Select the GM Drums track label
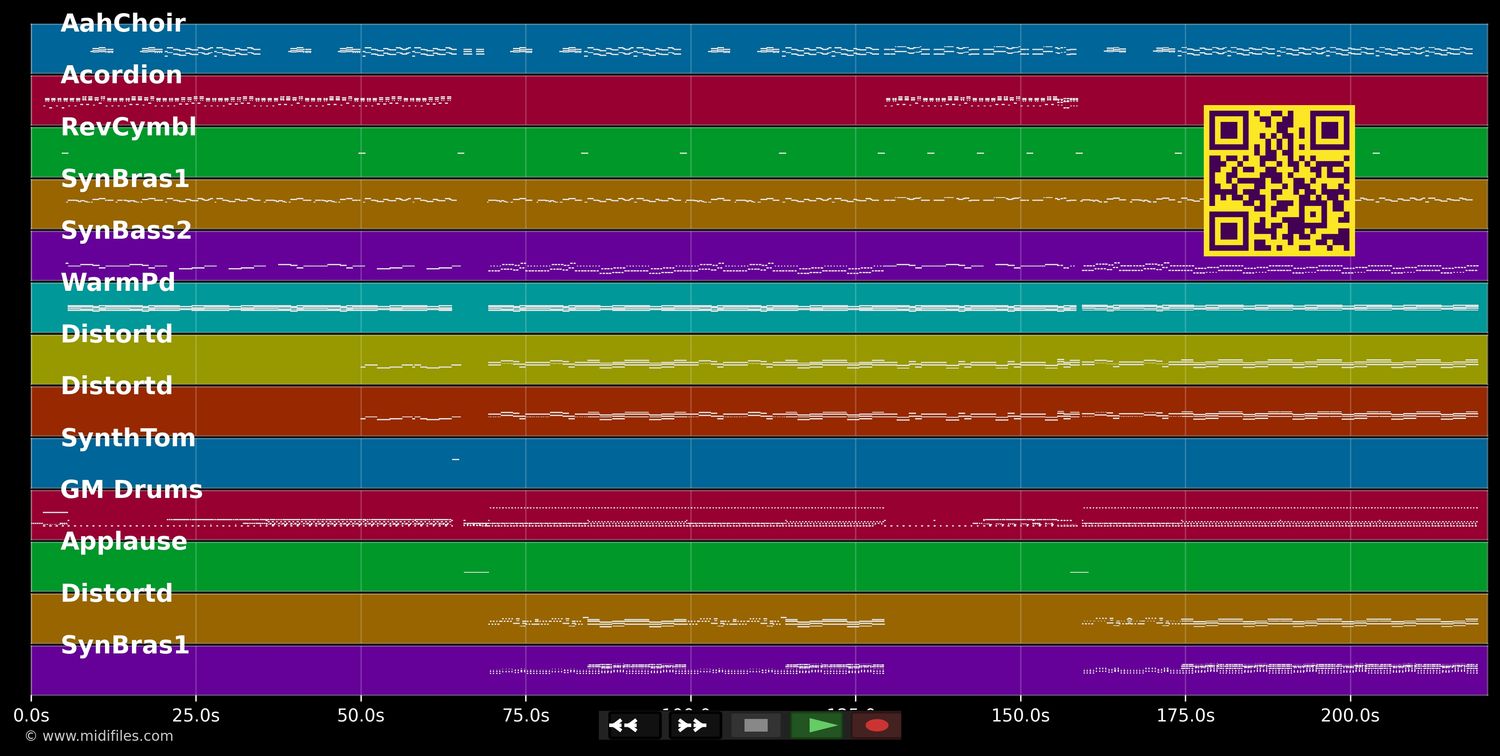This screenshot has height=756, width=1500. (x=131, y=490)
